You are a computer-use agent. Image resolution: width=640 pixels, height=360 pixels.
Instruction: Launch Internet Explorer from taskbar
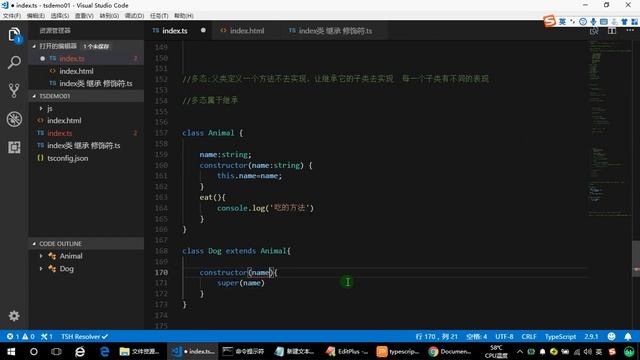(x=80, y=351)
